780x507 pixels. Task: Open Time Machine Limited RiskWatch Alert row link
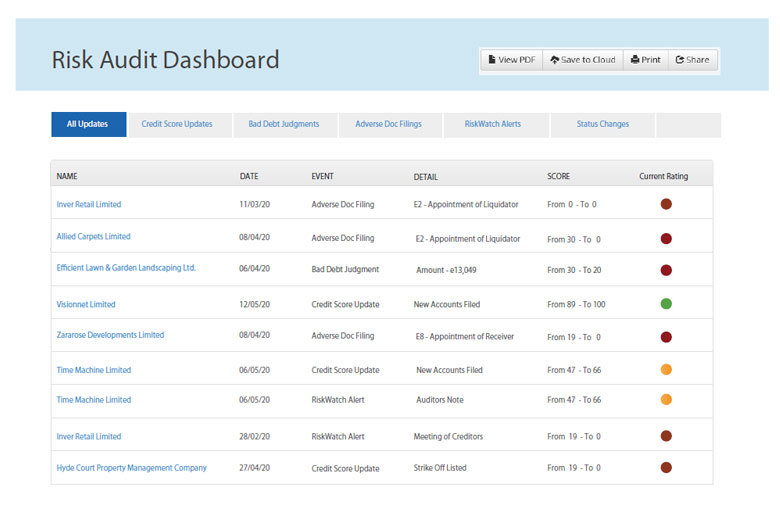[94, 400]
